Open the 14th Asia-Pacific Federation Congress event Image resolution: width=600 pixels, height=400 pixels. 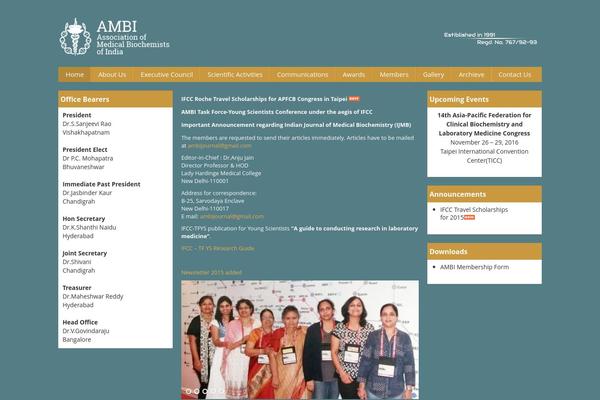click(x=483, y=123)
